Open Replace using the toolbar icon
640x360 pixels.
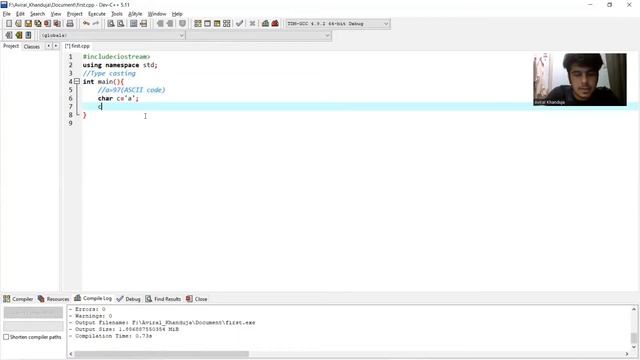click(120, 24)
